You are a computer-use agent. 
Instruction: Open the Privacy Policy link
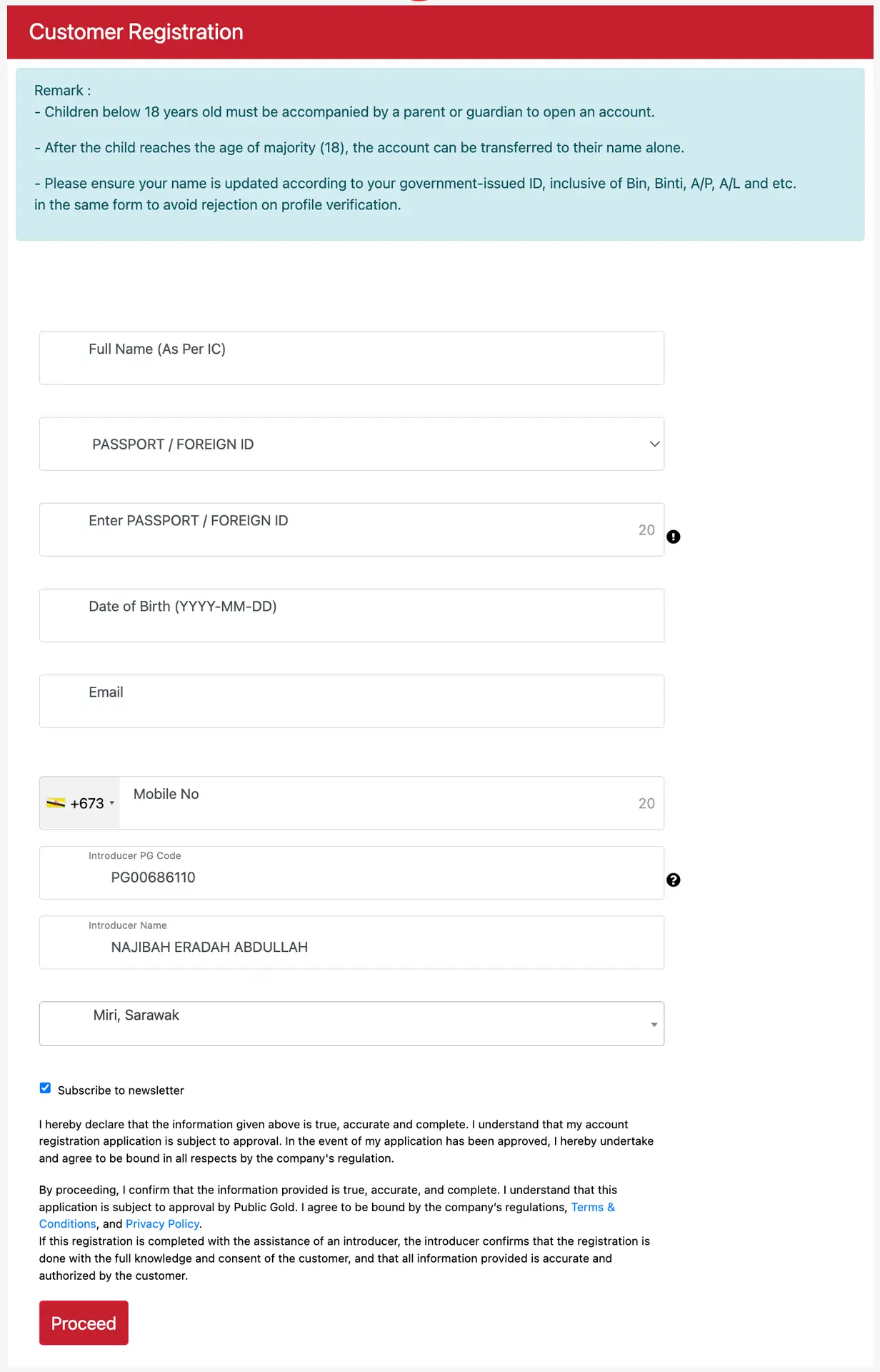tap(162, 1224)
